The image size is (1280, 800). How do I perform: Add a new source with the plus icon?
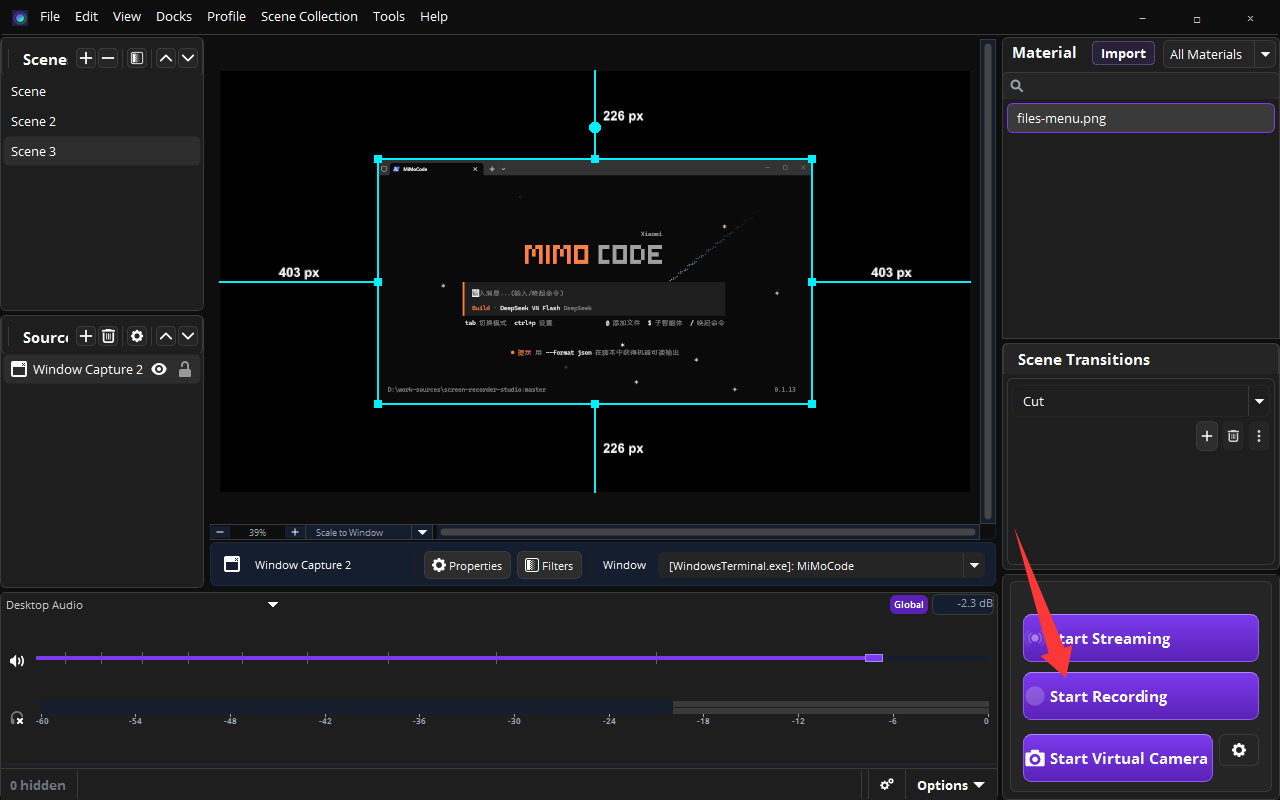(86, 336)
